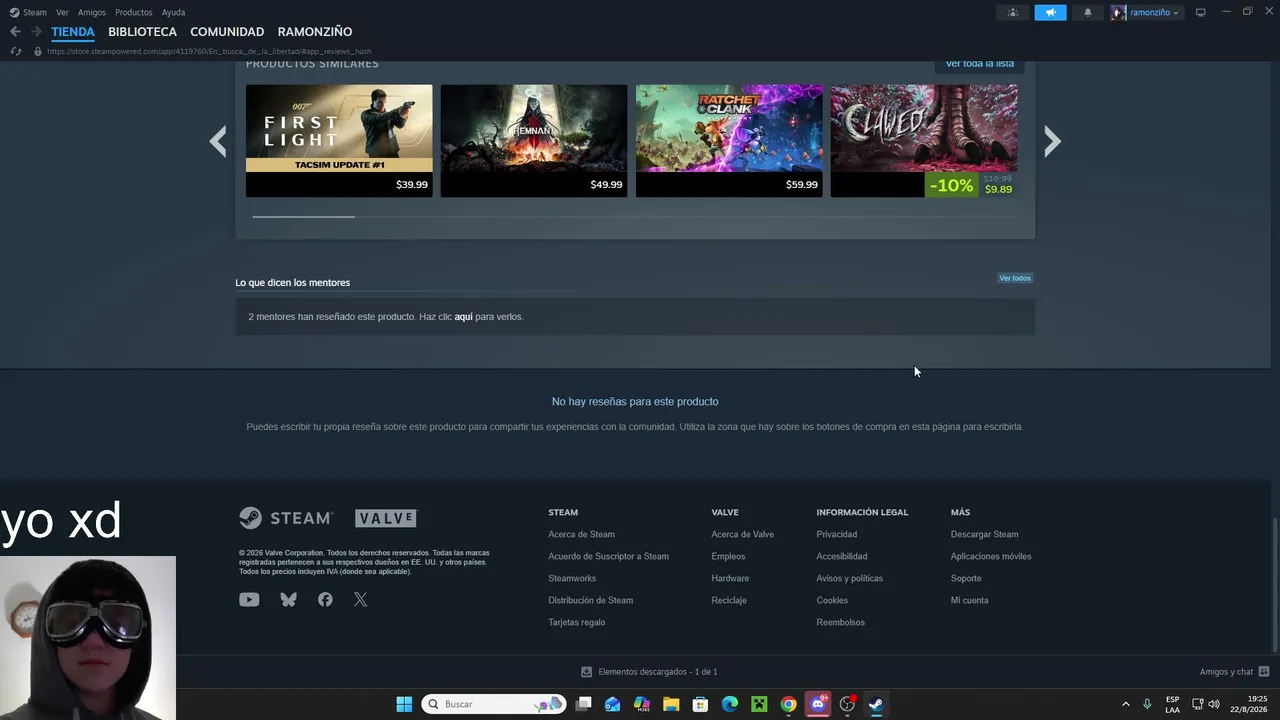Show previous similar products with the left arrow
1280x720 pixels.
[x=217, y=141]
